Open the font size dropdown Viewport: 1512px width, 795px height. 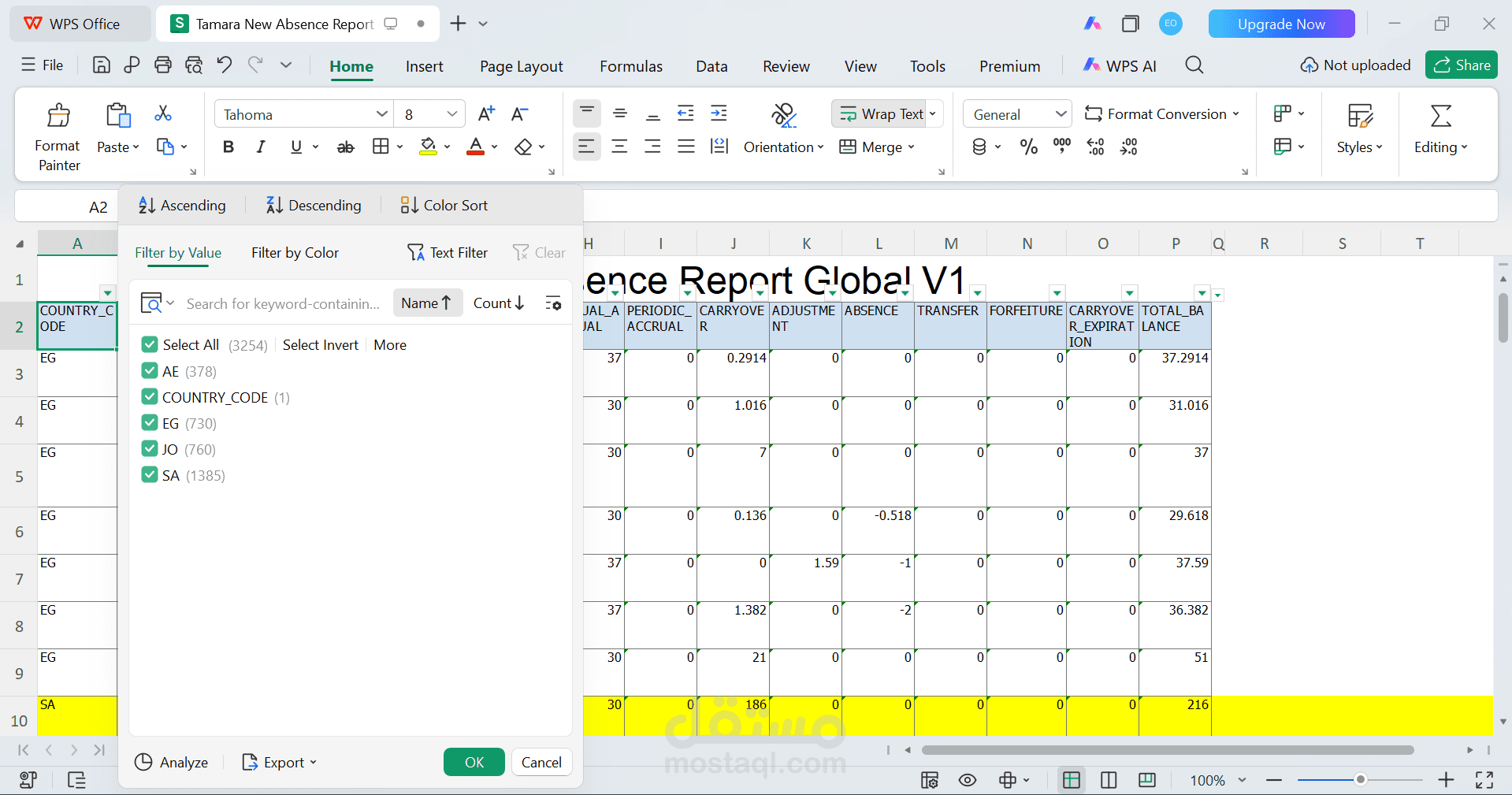pyautogui.click(x=452, y=114)
